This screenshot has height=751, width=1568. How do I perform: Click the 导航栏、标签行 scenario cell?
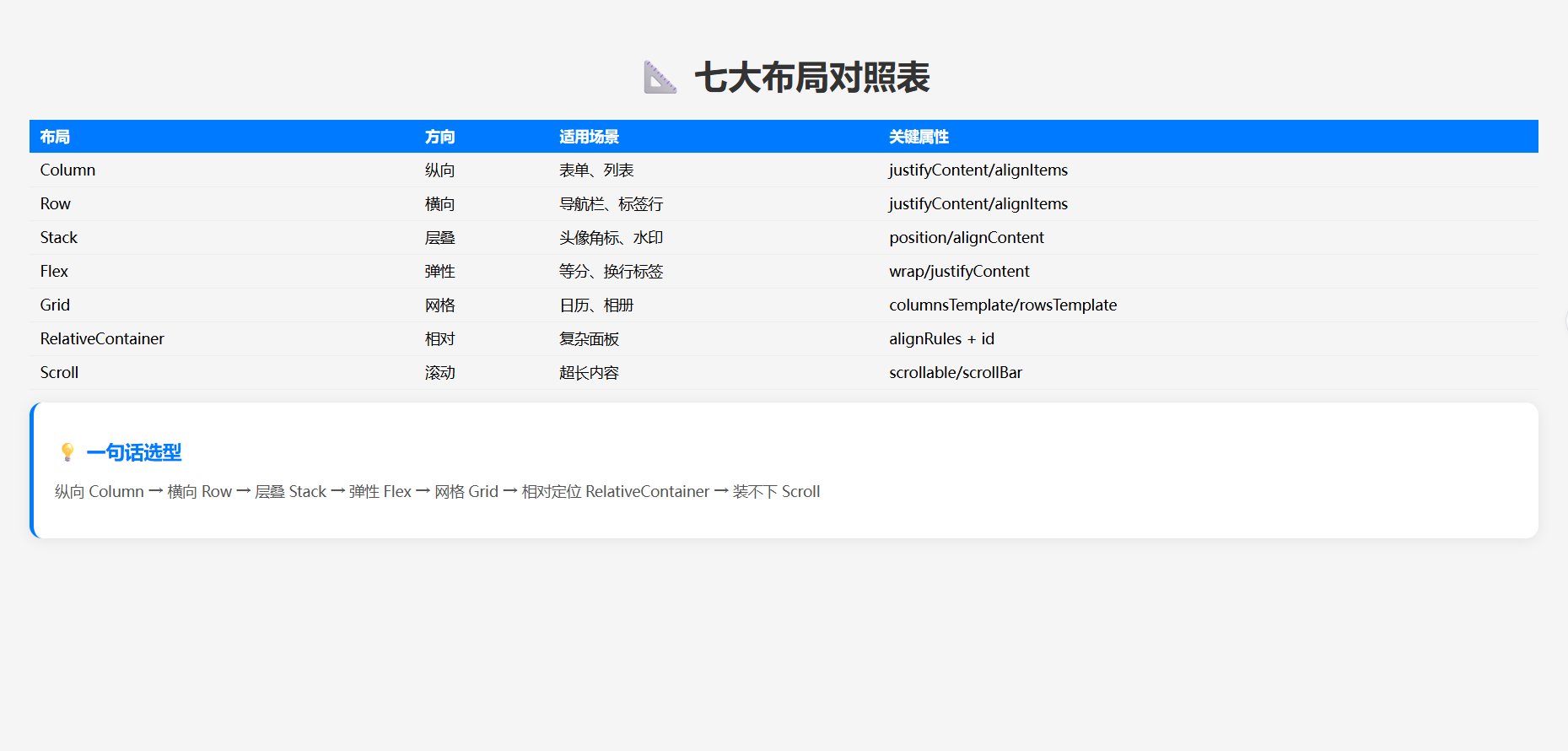[x=611, y=203]
